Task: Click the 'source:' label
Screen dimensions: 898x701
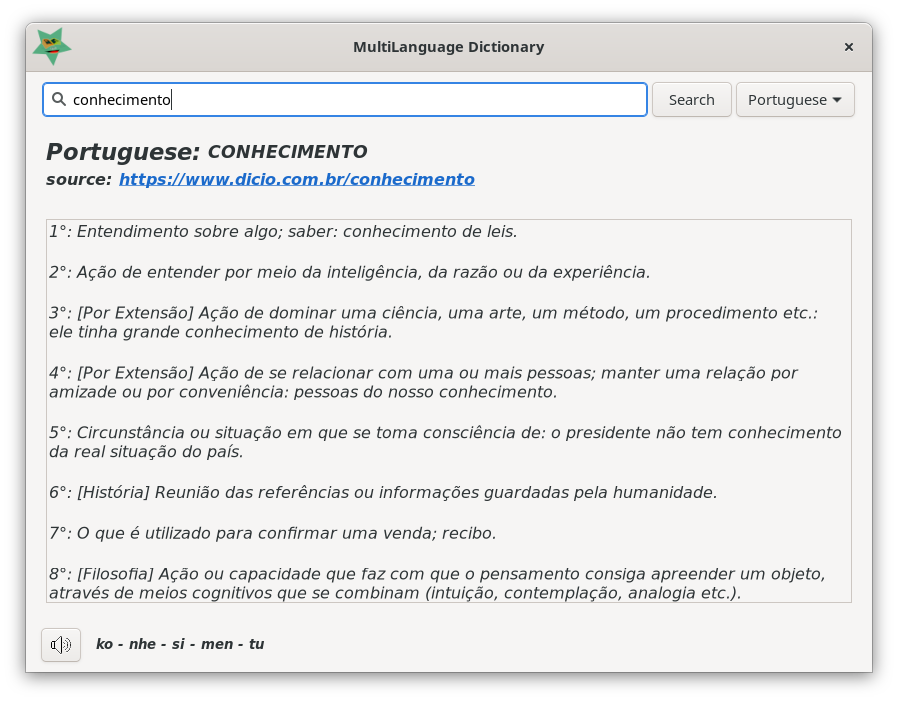Action: (79, 179)
